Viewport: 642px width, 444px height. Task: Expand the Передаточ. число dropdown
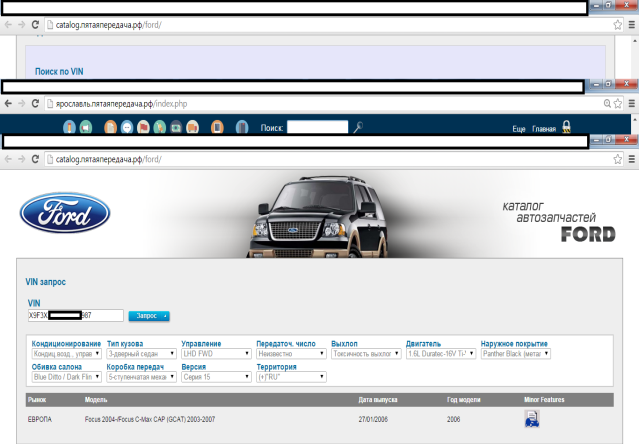pyautogui.click(x=291, y=353)
